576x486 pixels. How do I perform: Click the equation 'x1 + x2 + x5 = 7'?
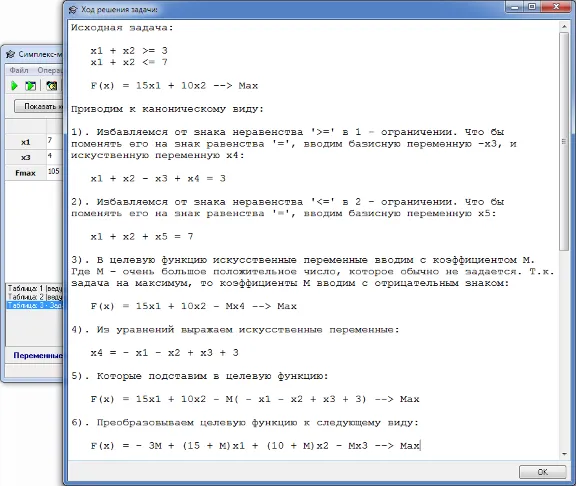coord(142,237)
